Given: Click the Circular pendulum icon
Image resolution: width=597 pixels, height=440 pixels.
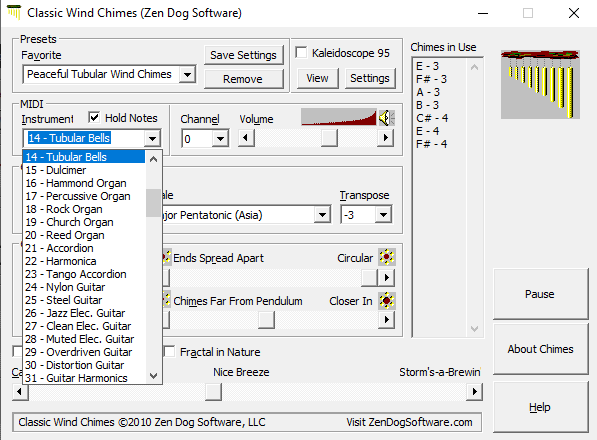Looking at the screenshot, I should (386, 257).
